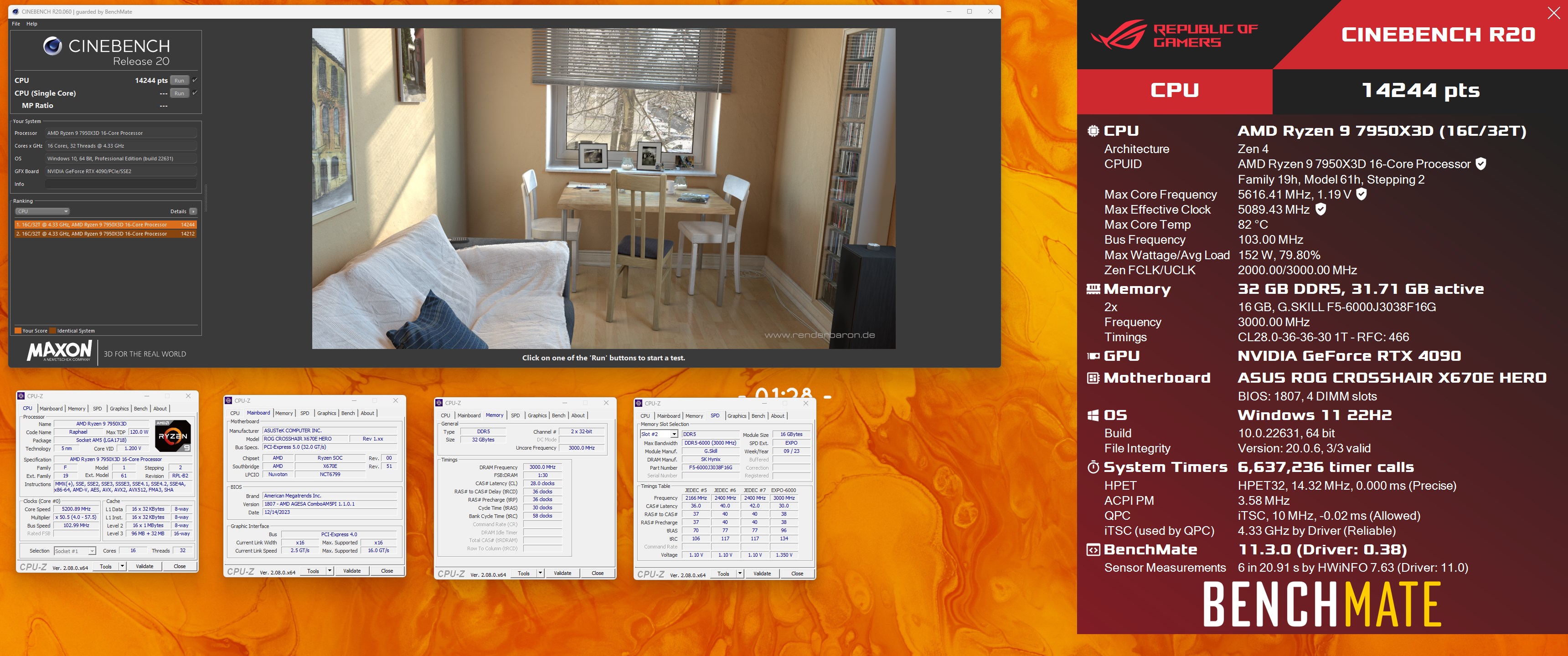This screenshot has width=1568, height=656.
Task: Click the brown Identical System legend square
Action: point(52,331)
